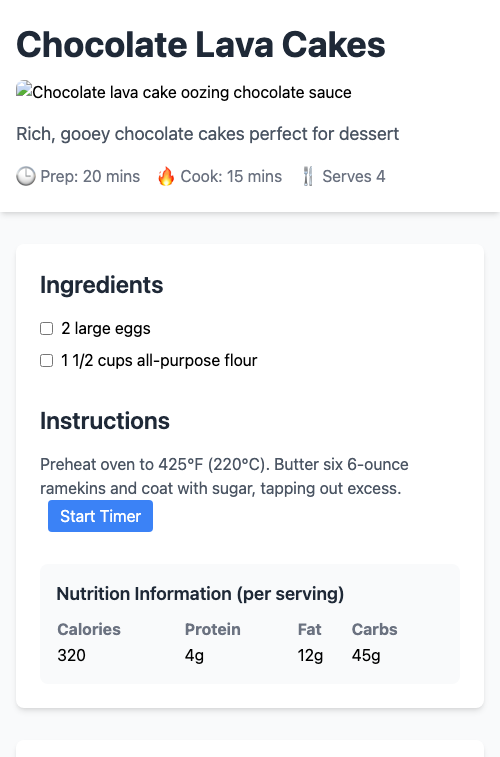Viewport: 500px width, 757px height.
Task: Click the fire icon next to Cook time
Action: [166, 177]
